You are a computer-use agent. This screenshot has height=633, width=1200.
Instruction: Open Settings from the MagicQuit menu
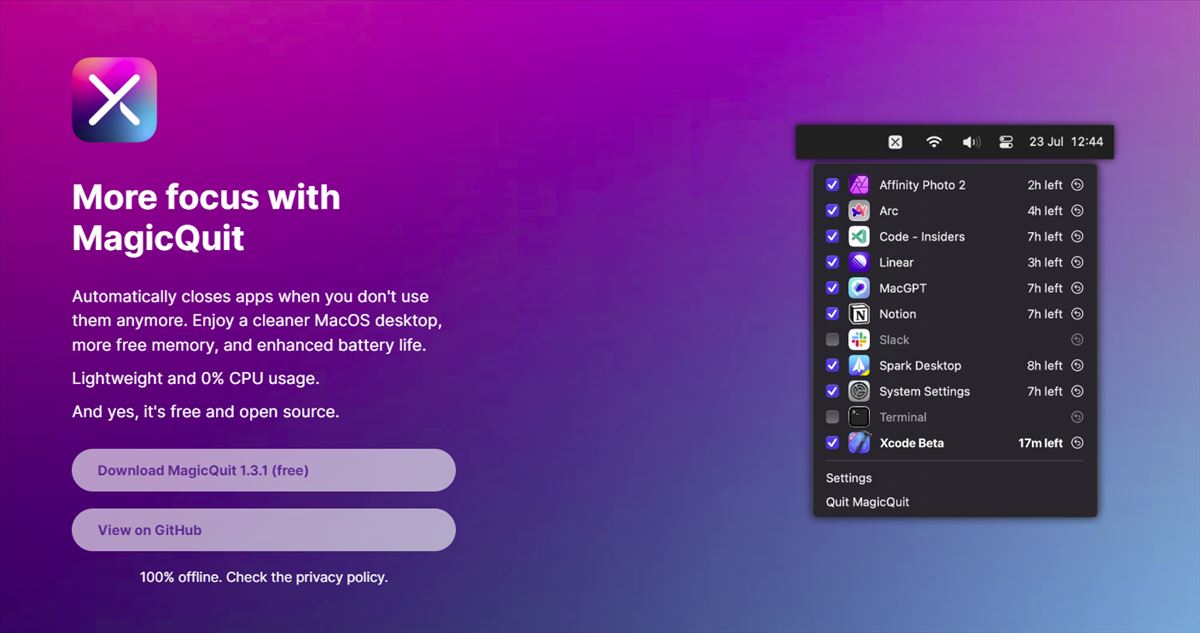(x=849, y=478)
